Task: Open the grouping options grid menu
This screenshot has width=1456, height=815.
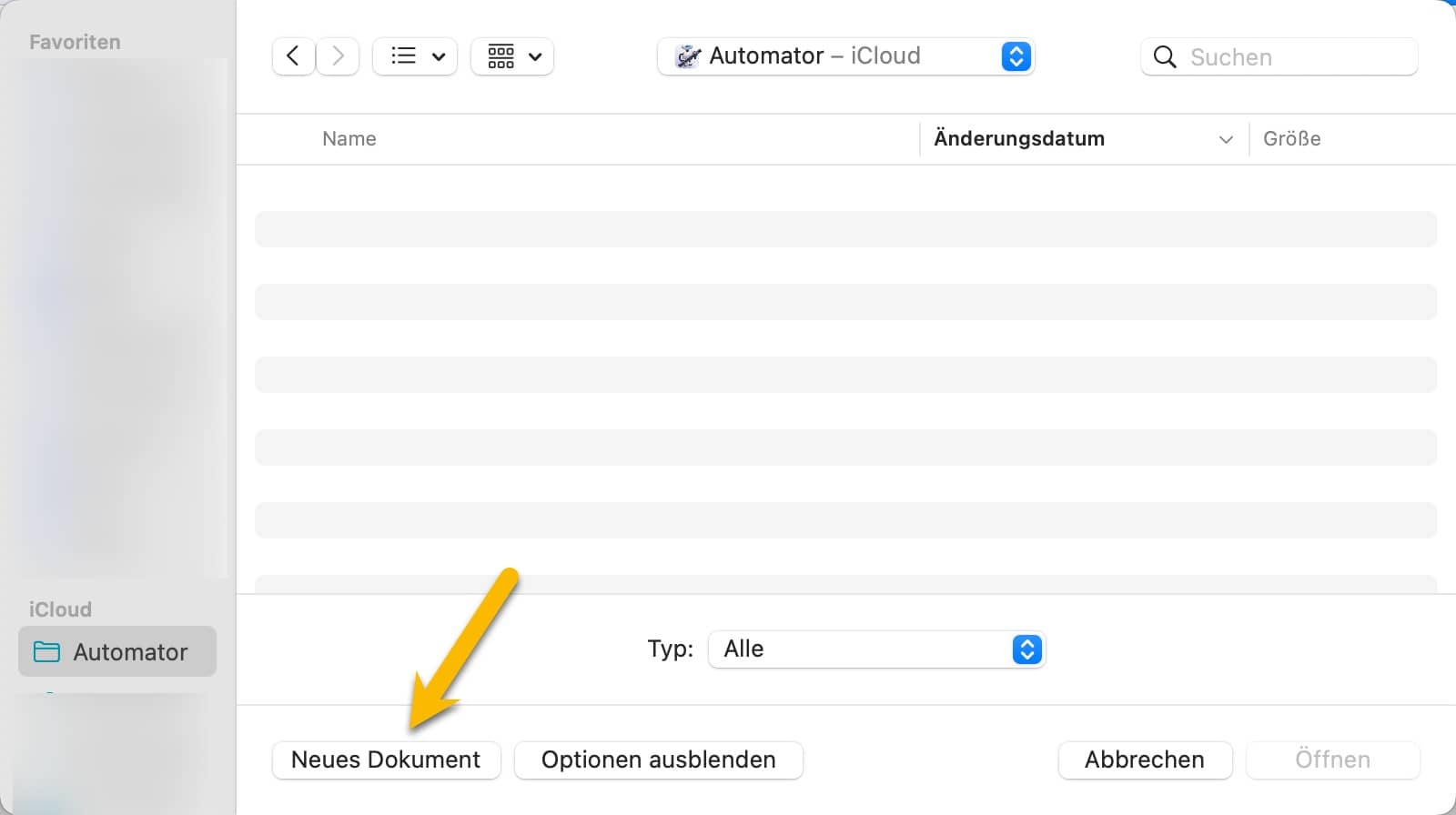Action: [x=512, y=56]
